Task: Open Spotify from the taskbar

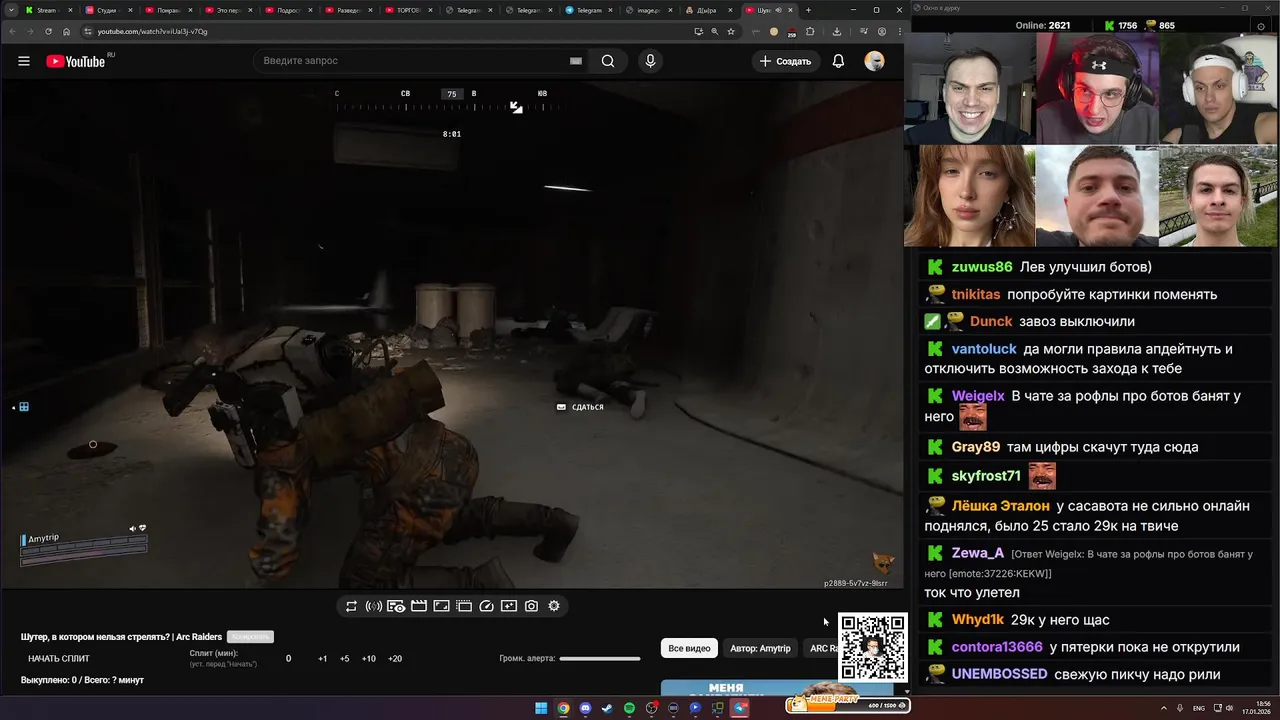Action: pyautogui.click(x=629, y=708)
